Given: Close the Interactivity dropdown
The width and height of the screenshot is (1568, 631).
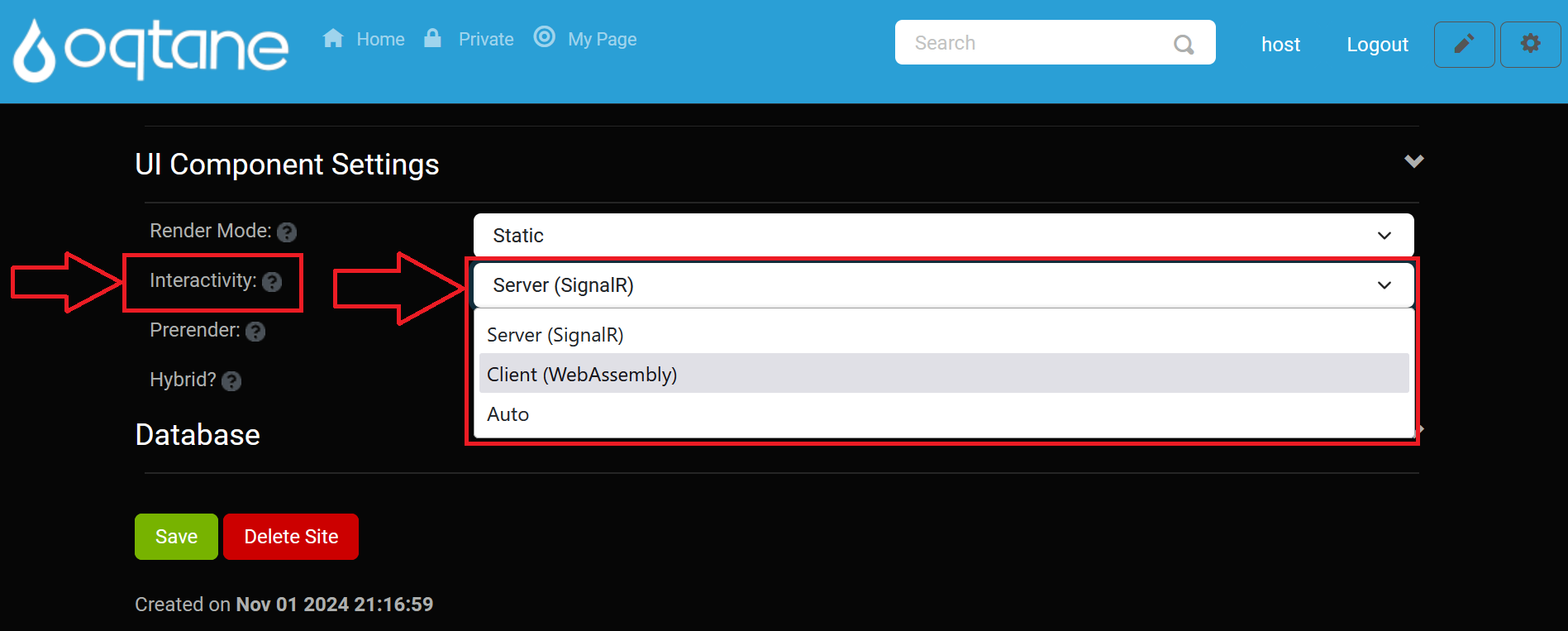Looking at the screenshot, I should (x=943, y=285).
